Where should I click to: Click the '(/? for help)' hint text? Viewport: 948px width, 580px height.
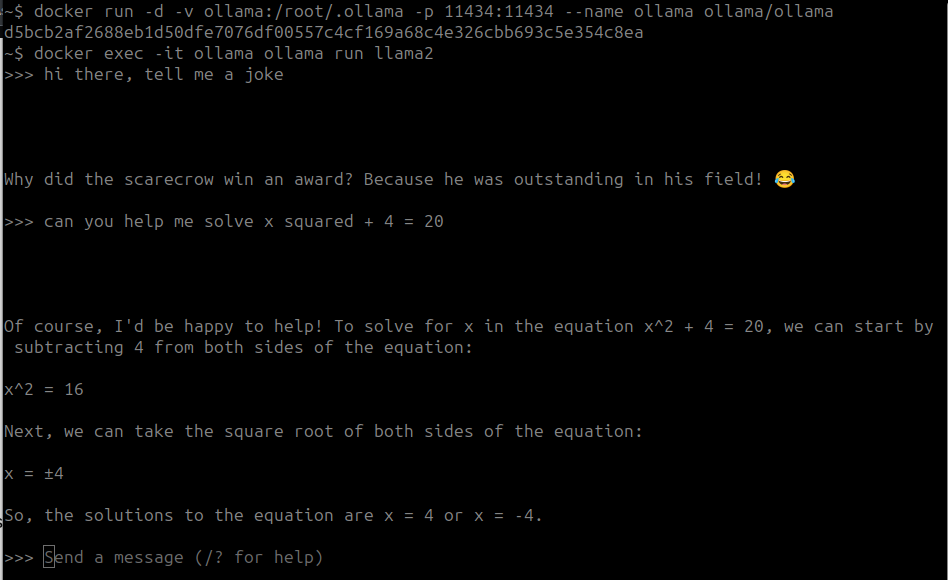259,557
